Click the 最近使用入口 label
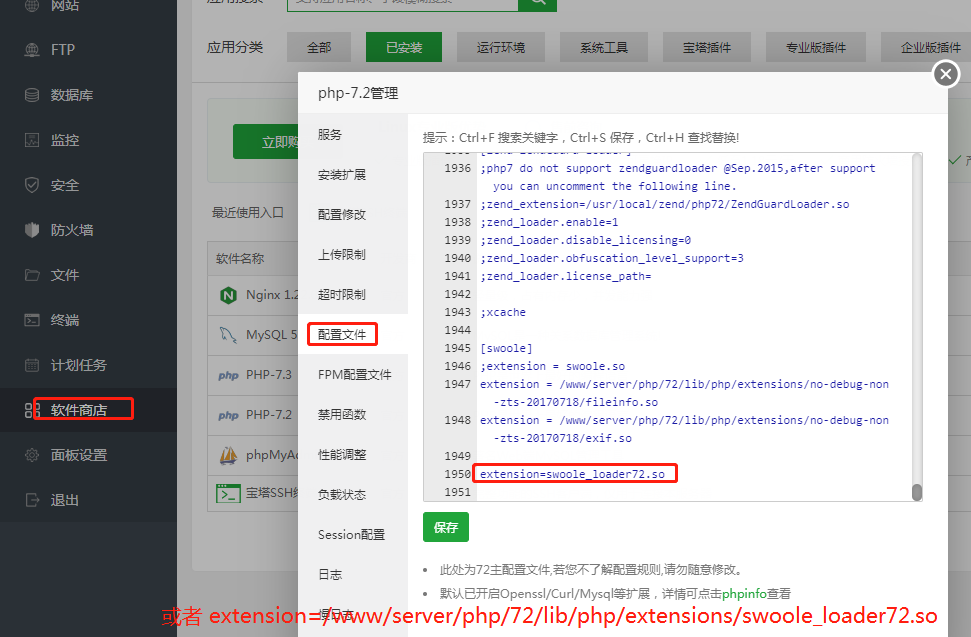 click(248, 213)
